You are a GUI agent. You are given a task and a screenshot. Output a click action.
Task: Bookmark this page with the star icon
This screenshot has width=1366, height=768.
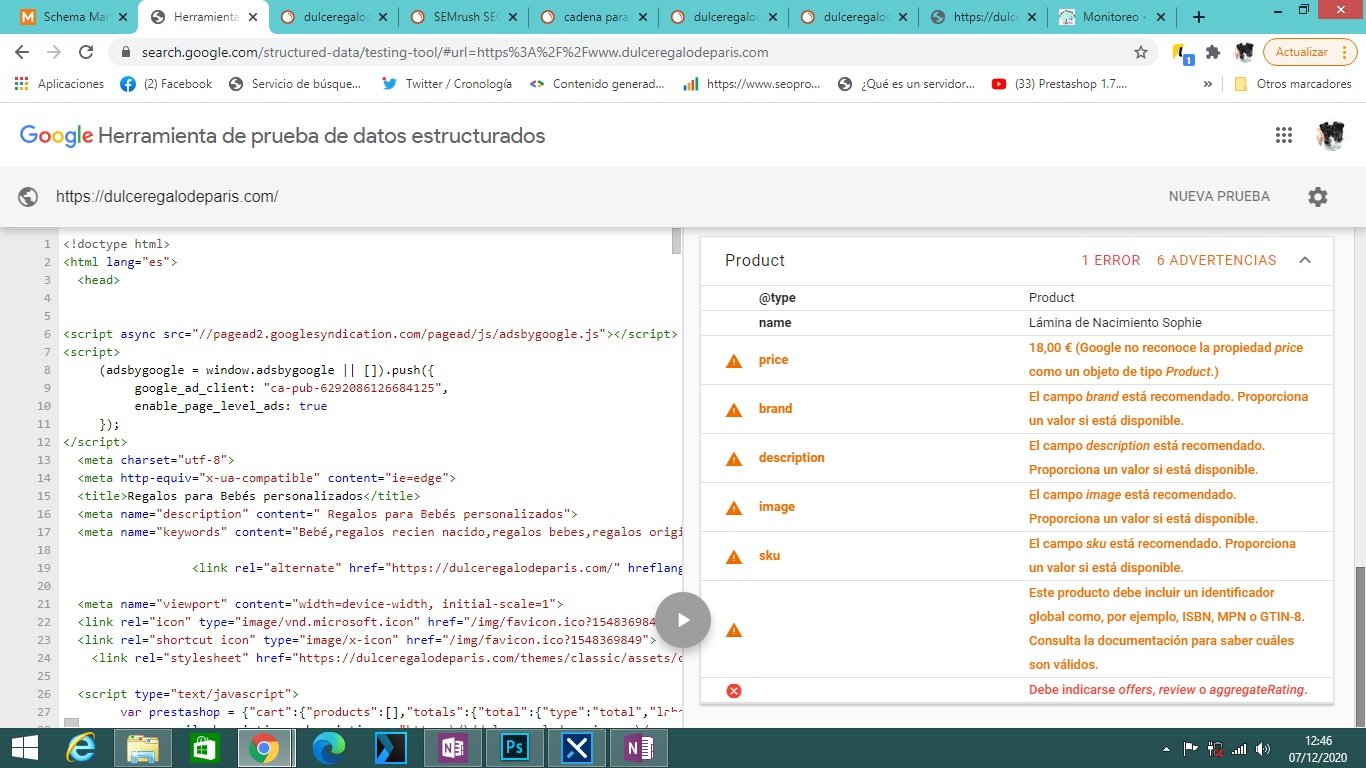pos(1141,52)
